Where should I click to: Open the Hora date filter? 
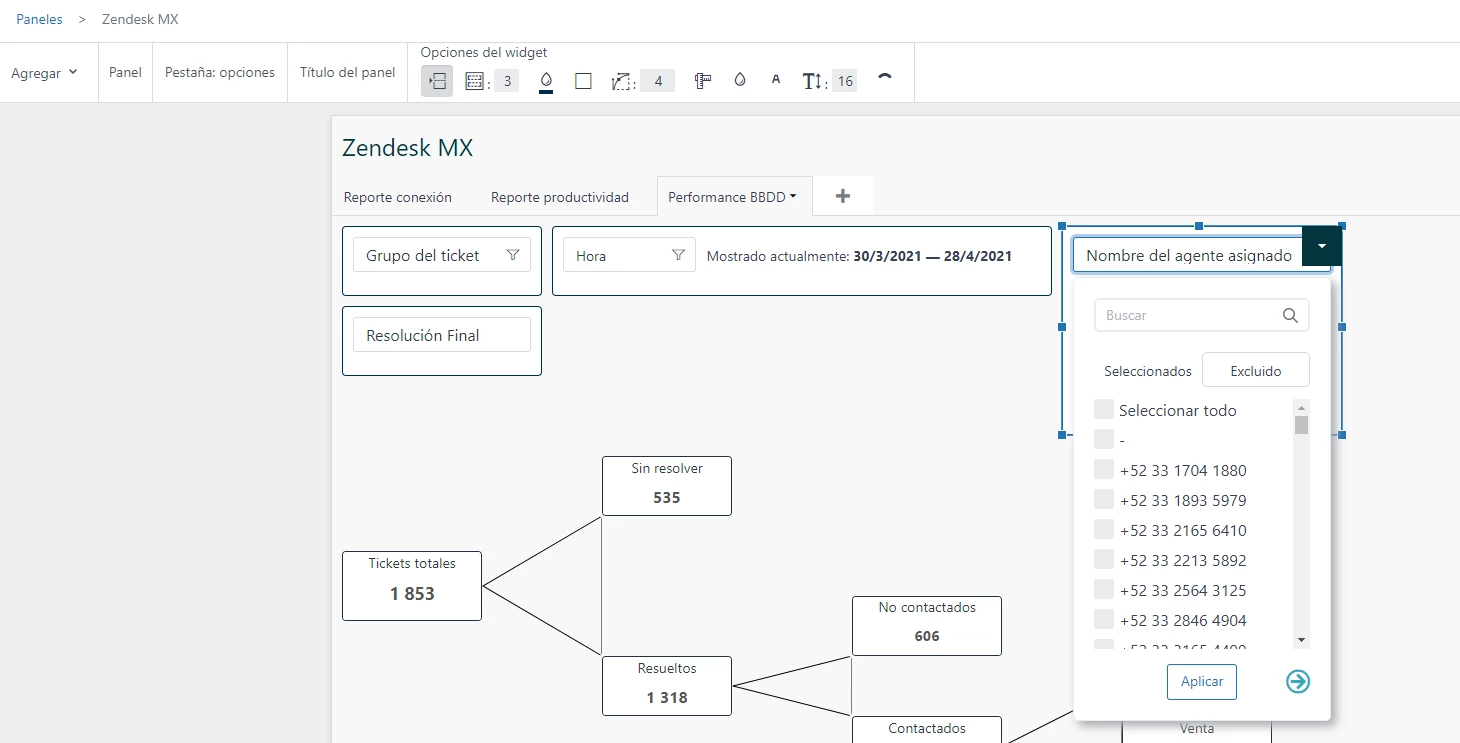click(629, 255)
